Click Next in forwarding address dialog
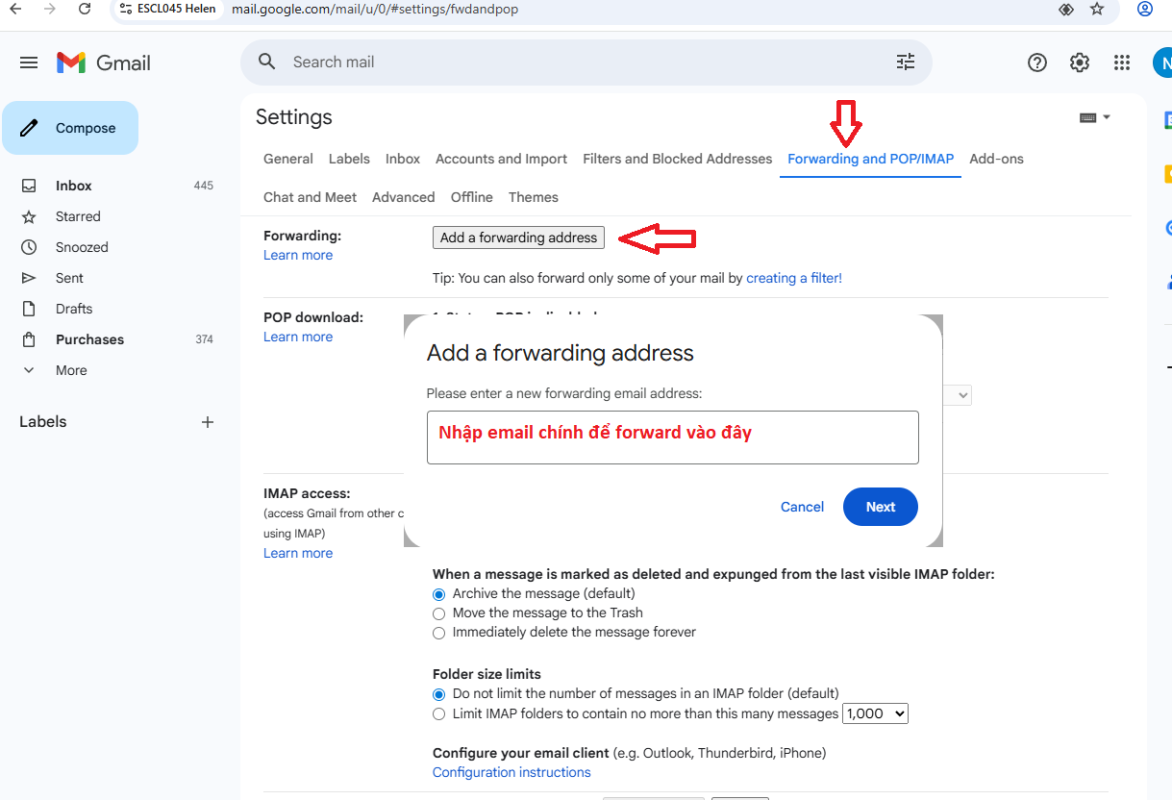1172x800 pixels. [x=880, y=507]
